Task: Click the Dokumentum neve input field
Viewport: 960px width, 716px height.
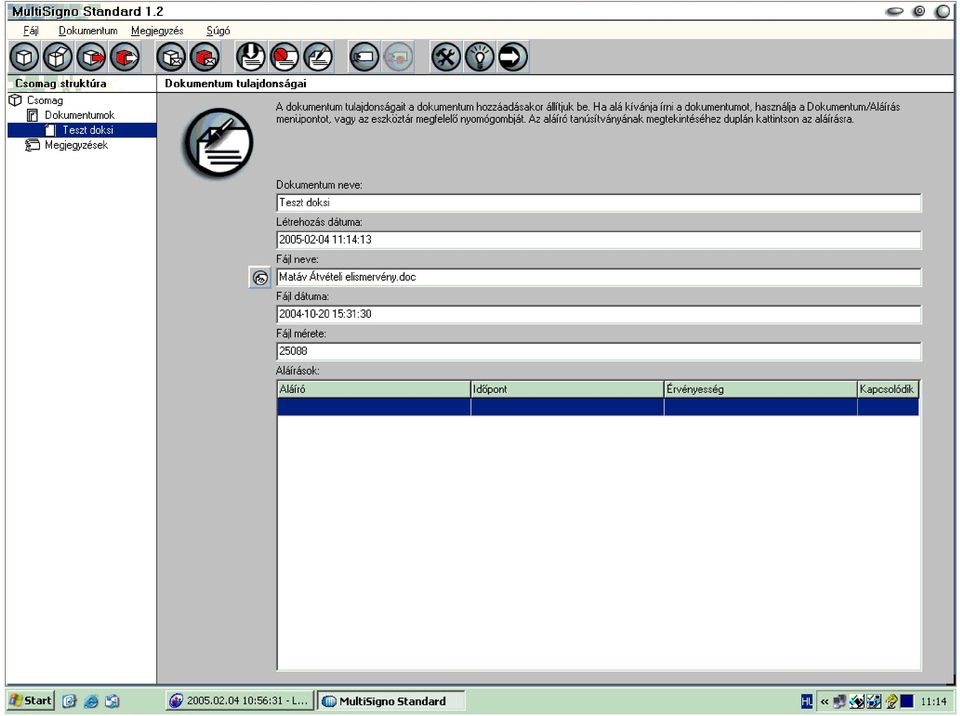Action: click(599, 203)
